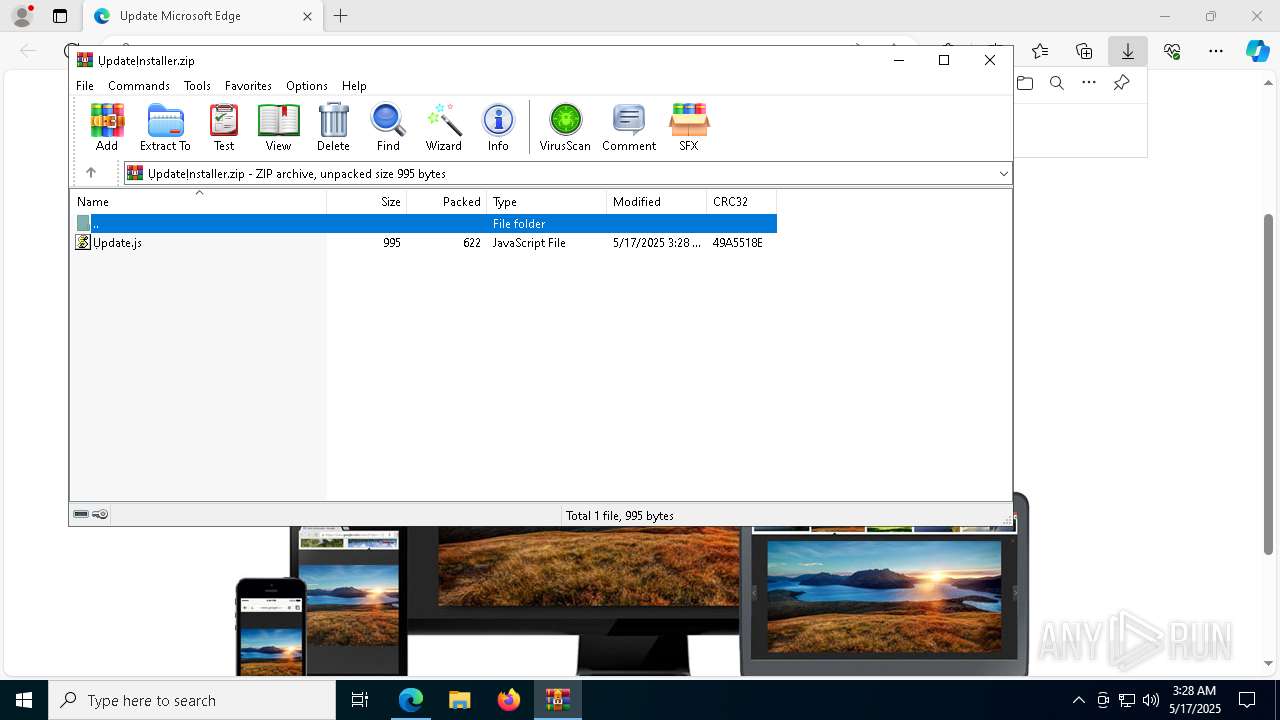Sort the list by Modified column
Screen dimensions: 1280x720
[x=657, y=201]
